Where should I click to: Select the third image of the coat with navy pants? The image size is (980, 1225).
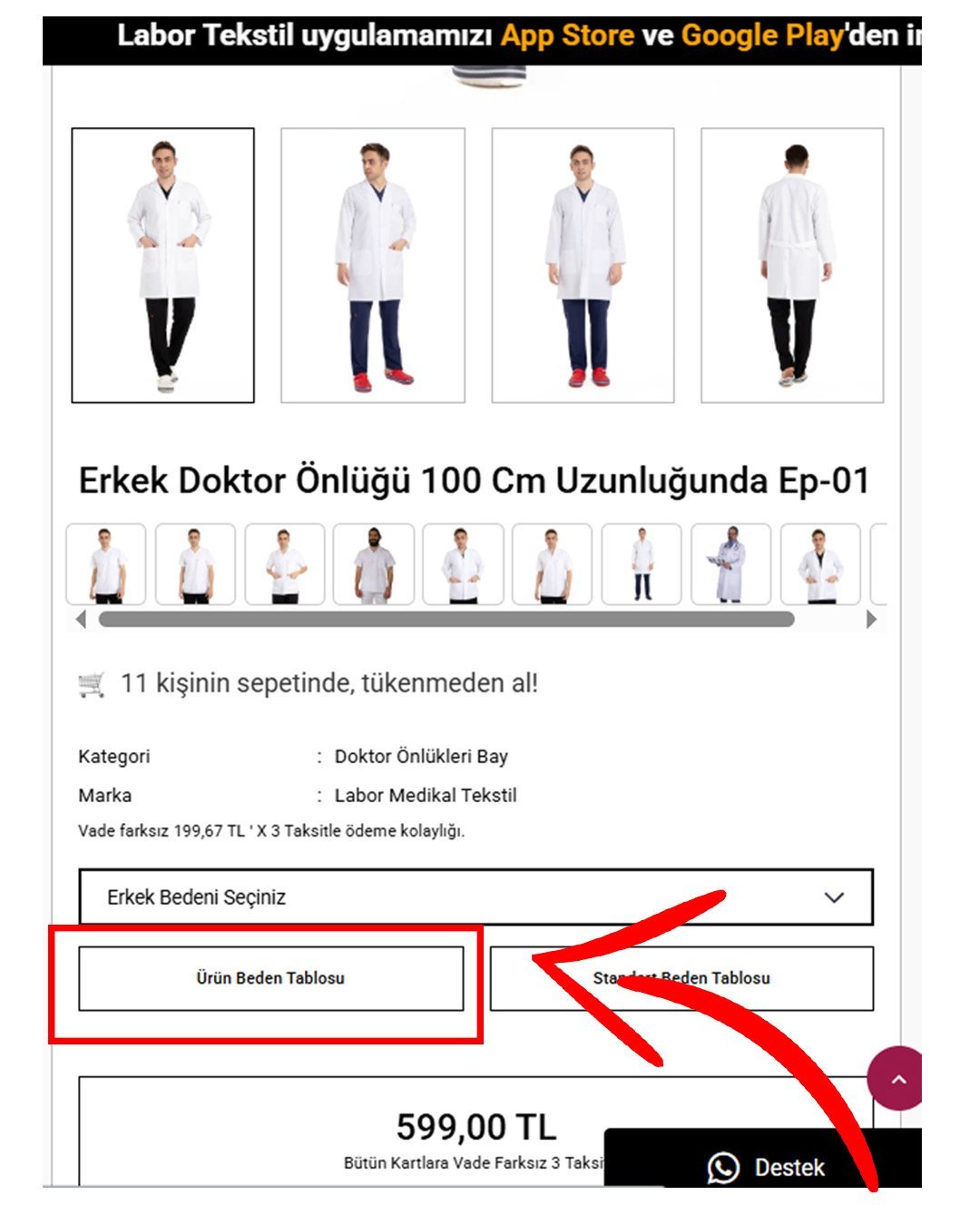583,265
